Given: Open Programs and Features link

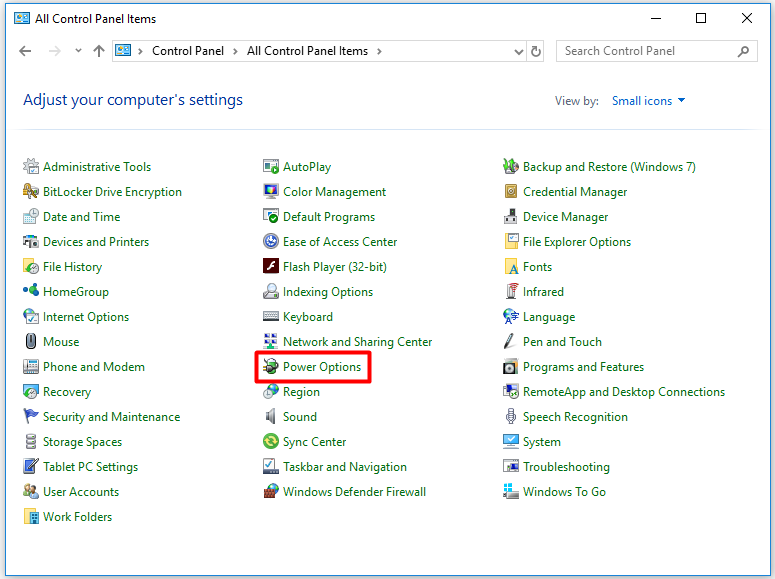Looking at the screenshot, I should pos(583,367).
